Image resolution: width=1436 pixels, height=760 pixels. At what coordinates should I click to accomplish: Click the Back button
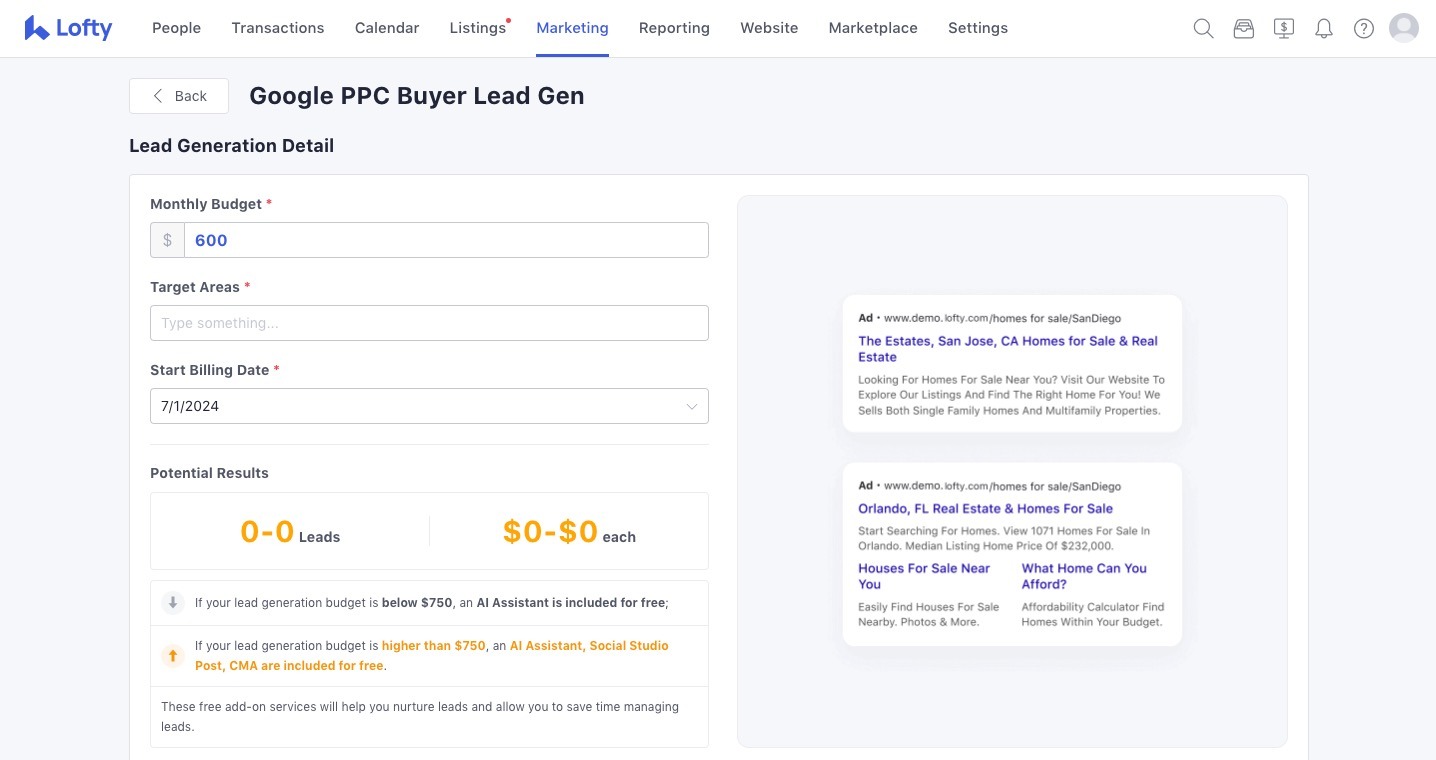pyautogui.click(x=179, y=95)
